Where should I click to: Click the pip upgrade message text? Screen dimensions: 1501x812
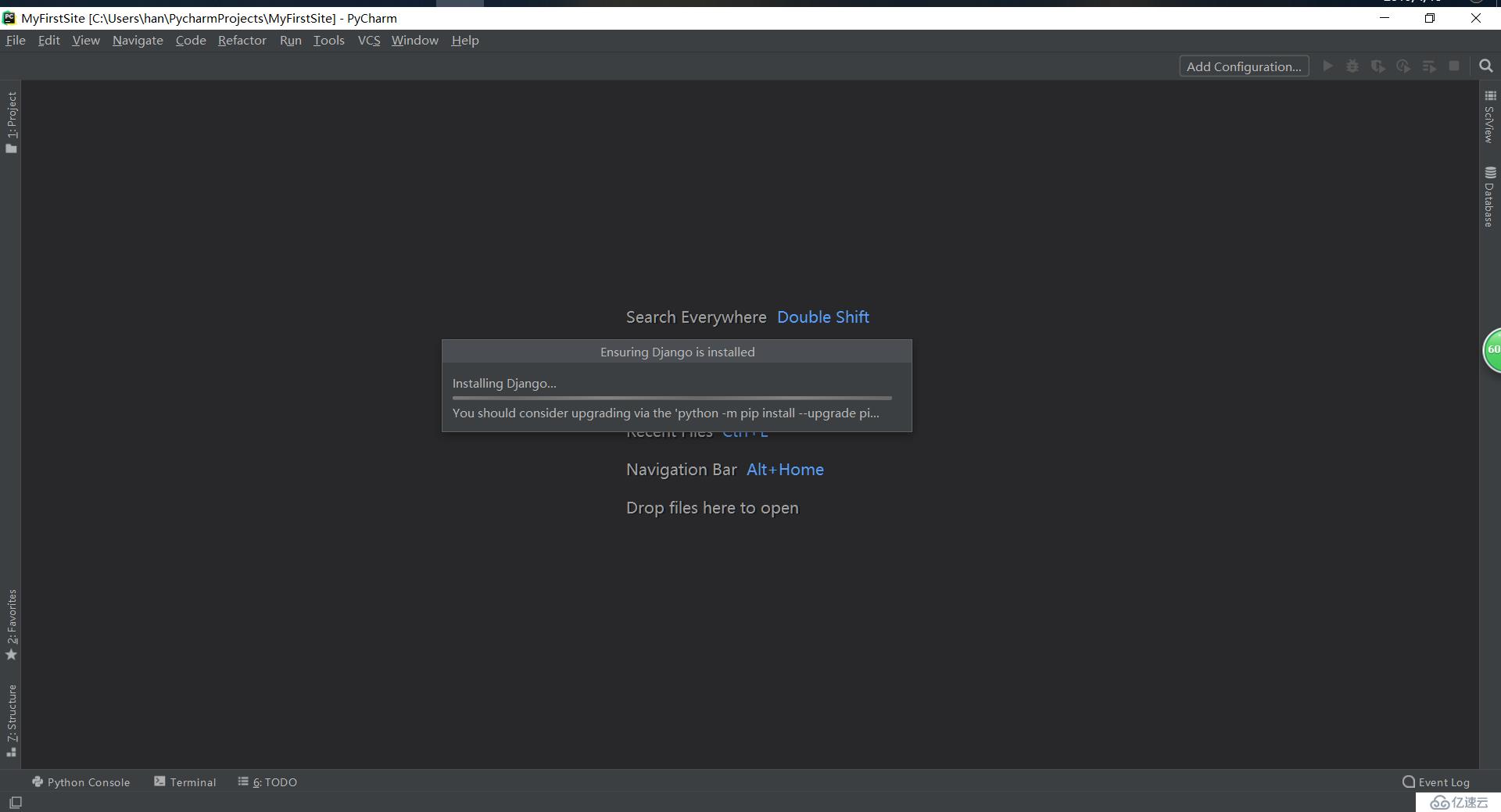click(x=666, y=413)
